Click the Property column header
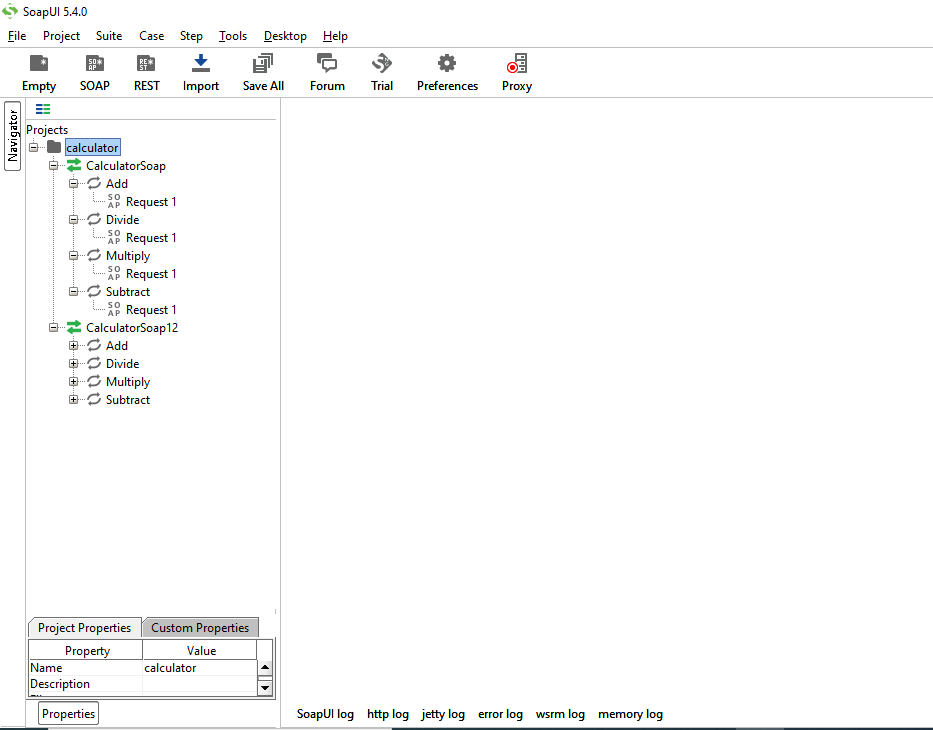Screen dimensions: 933x730 tap(86, 650)
